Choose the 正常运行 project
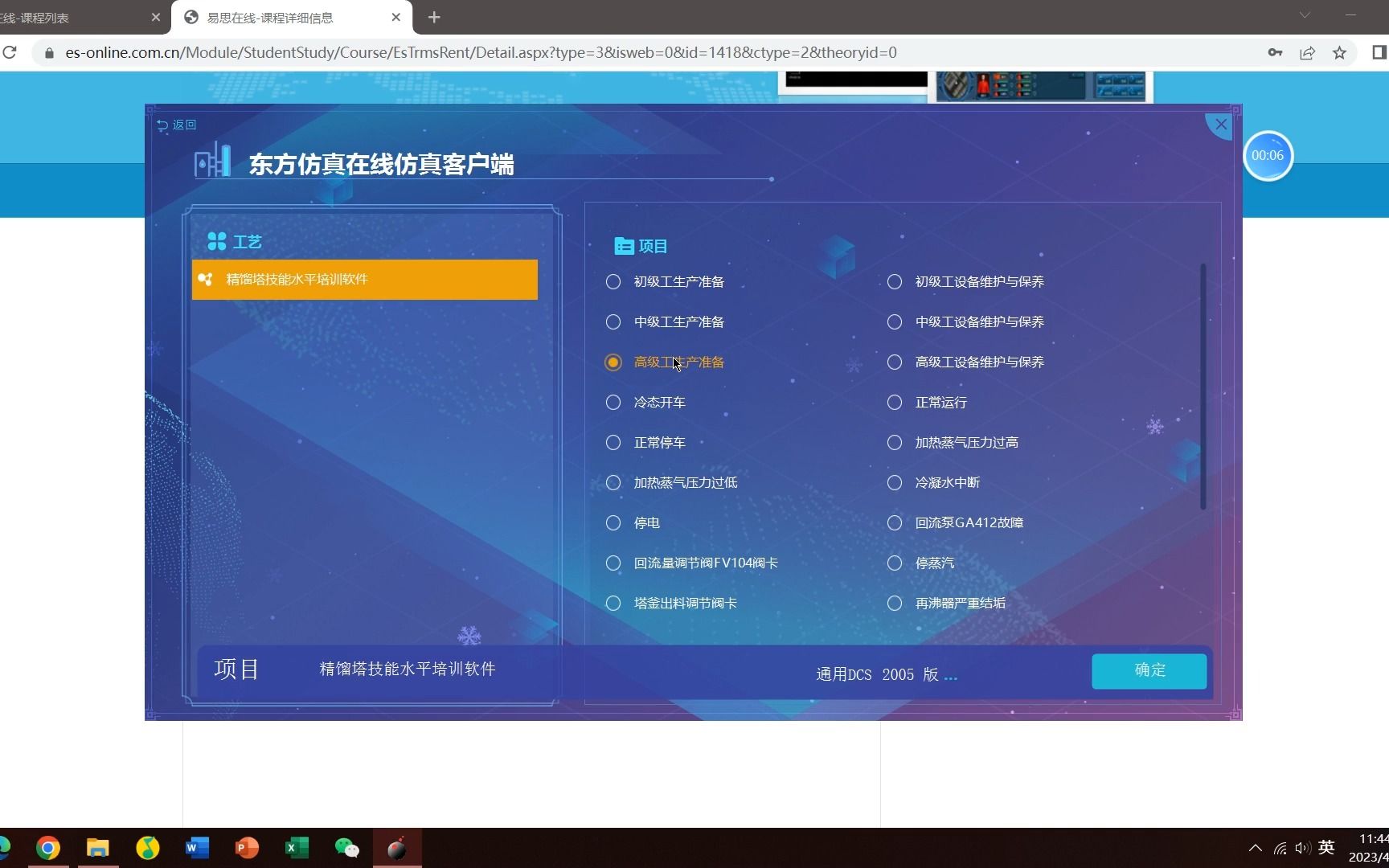1389x868 pixels. [x=895, y=403]
